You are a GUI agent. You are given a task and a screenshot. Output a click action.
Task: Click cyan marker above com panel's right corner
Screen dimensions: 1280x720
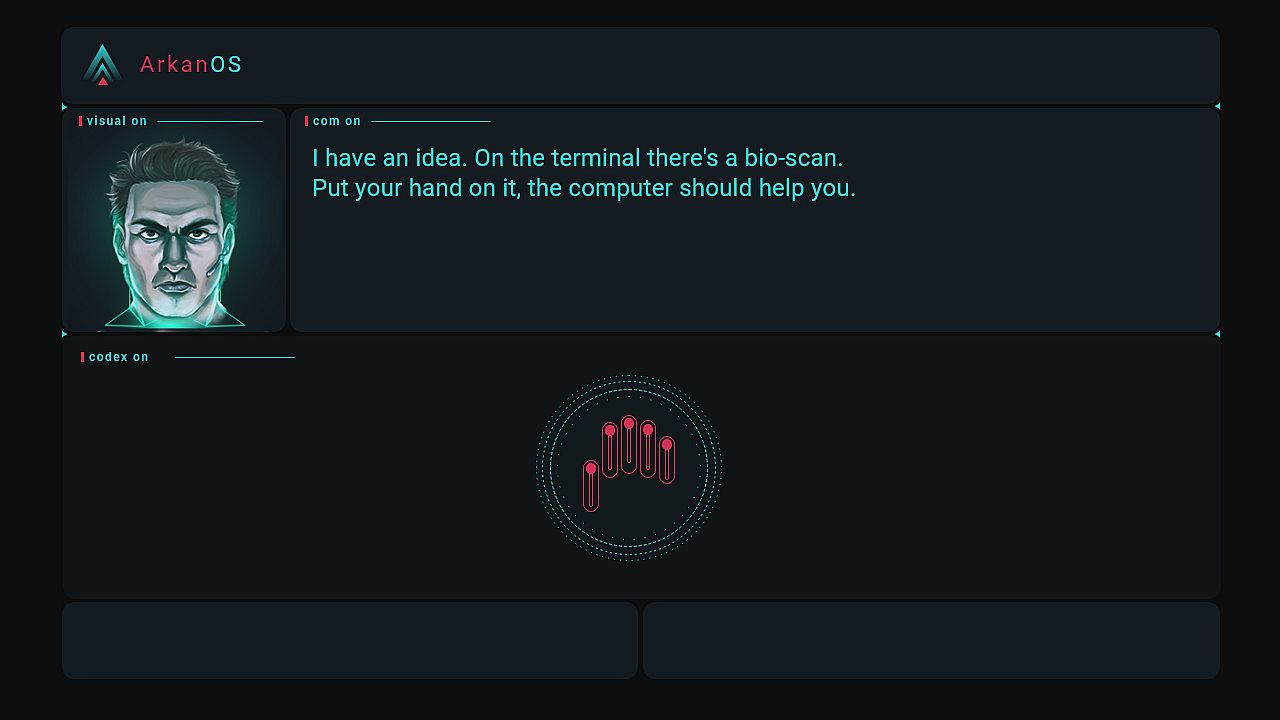click(x=1217, y=106)
